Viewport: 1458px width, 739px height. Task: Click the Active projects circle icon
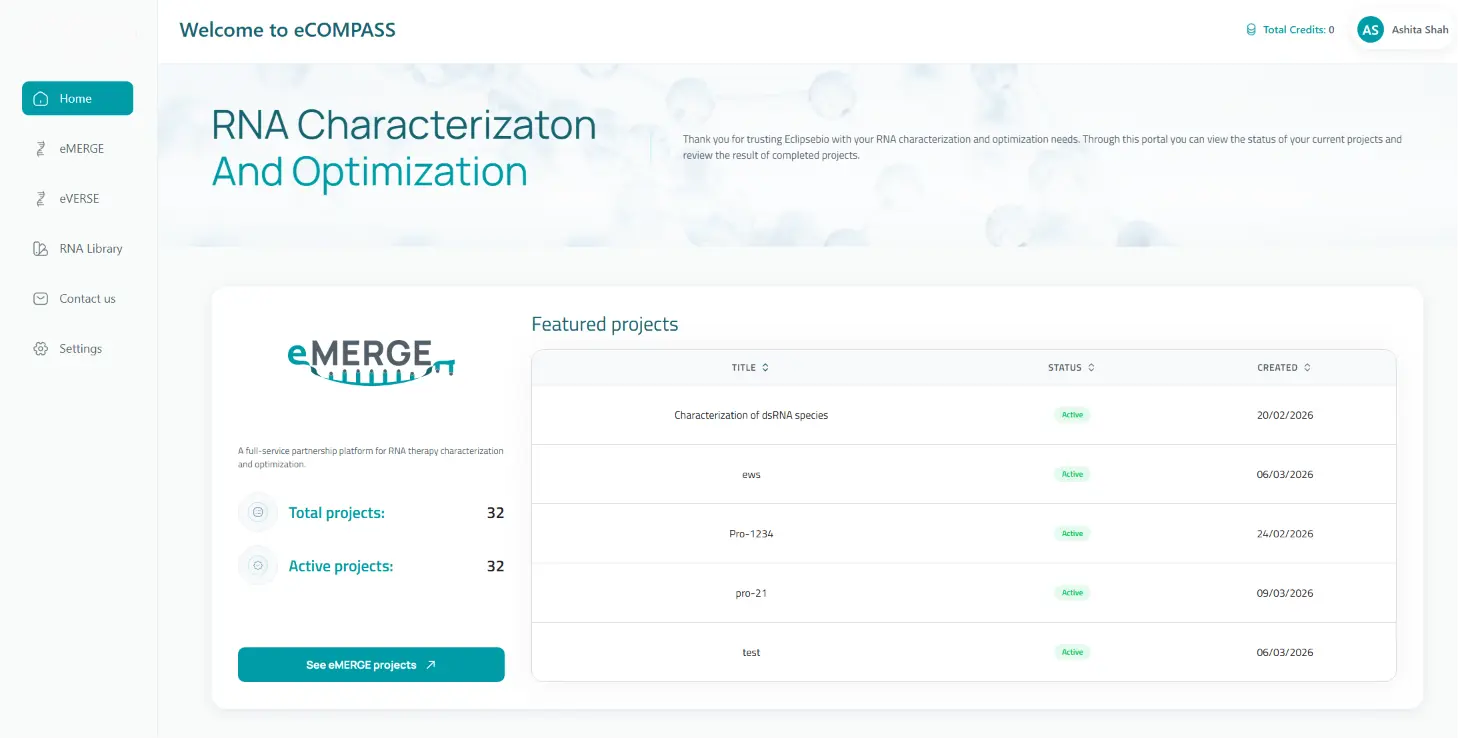[258, 566]
